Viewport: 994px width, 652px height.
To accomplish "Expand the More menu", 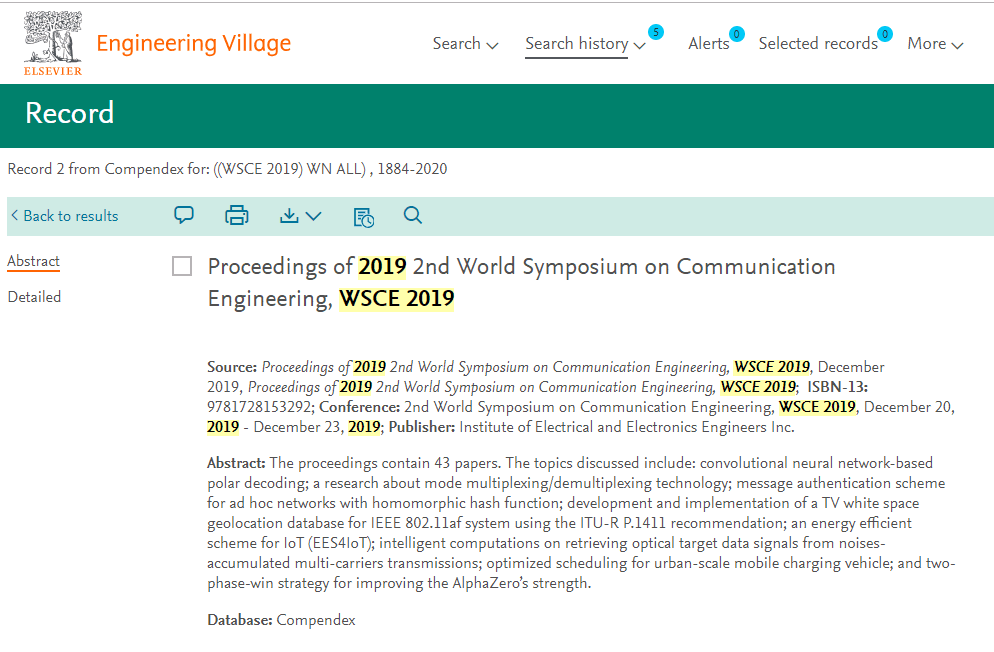I will click(935, 44).
